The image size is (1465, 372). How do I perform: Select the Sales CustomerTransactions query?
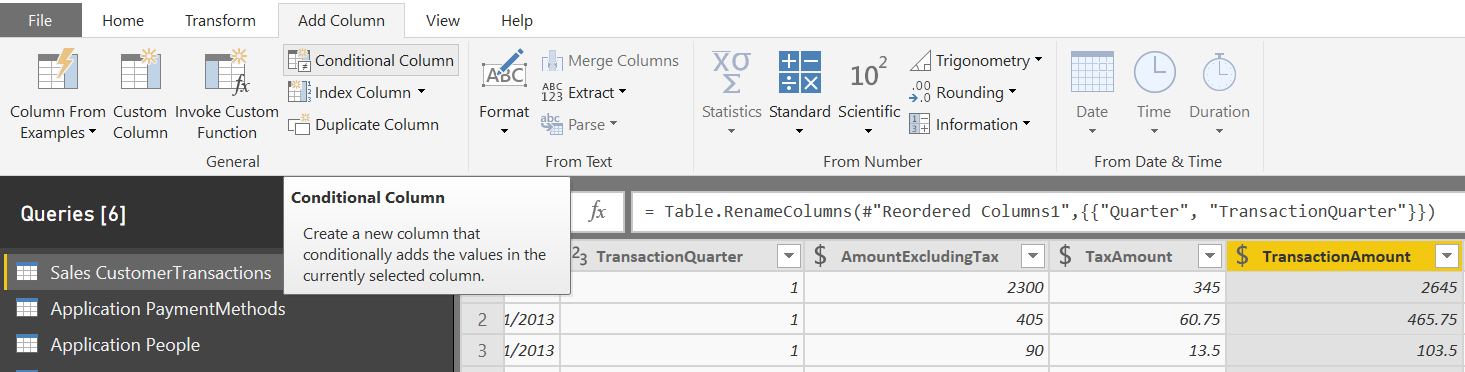(160, 272)
